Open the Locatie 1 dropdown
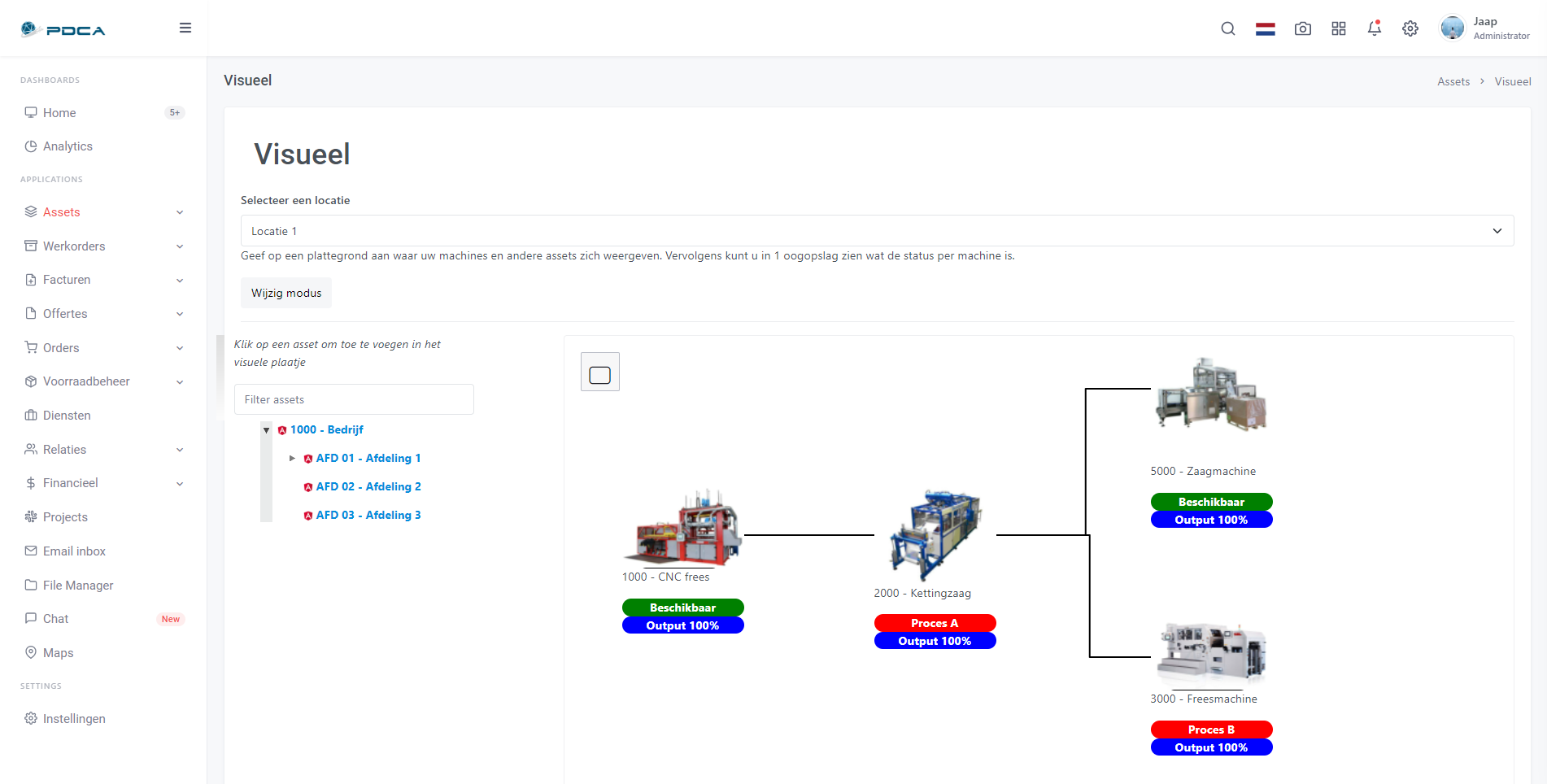Screen dimensions: 1547x784 coord(877,231)
